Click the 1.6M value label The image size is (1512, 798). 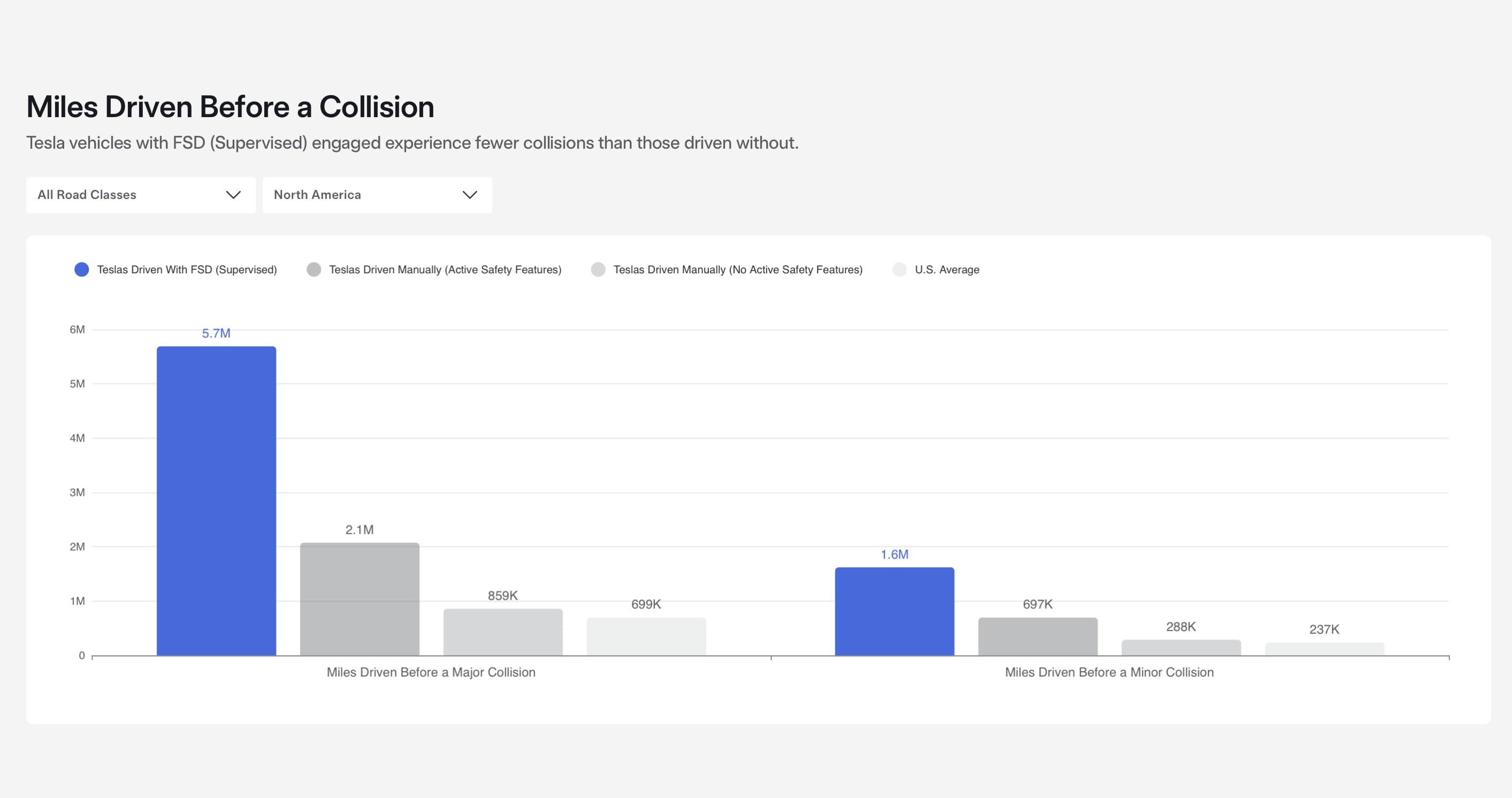point(895,555)
